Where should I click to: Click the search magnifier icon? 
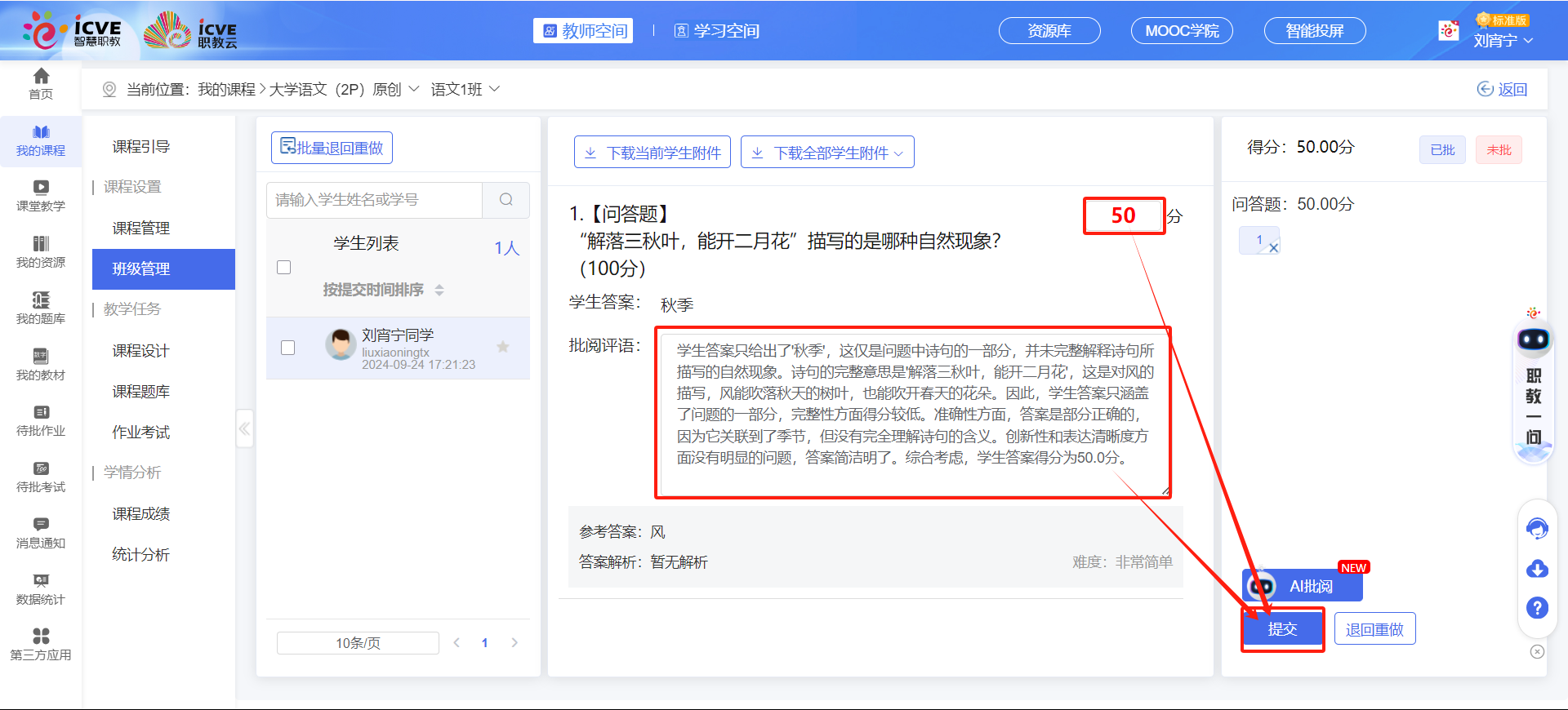506,200
